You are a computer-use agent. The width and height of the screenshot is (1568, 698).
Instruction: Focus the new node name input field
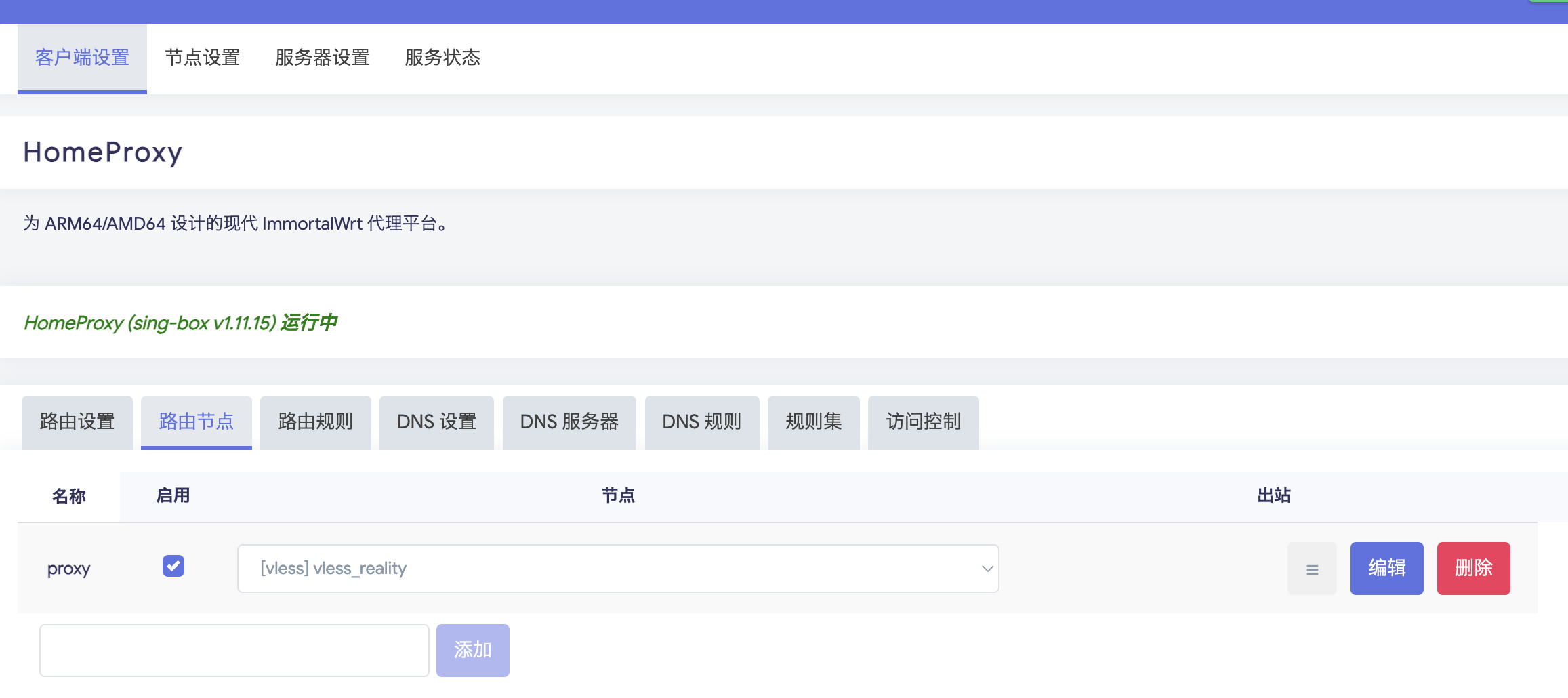pyautogui.click(x=234, y=650)
